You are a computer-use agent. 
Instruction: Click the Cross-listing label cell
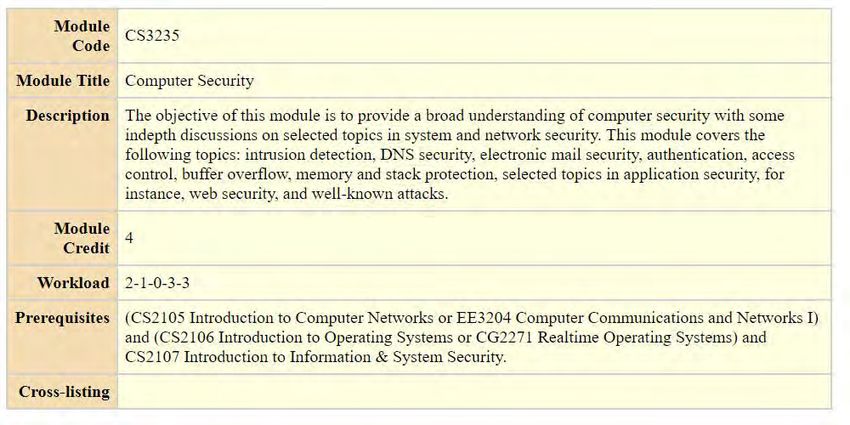click(62, 391)
